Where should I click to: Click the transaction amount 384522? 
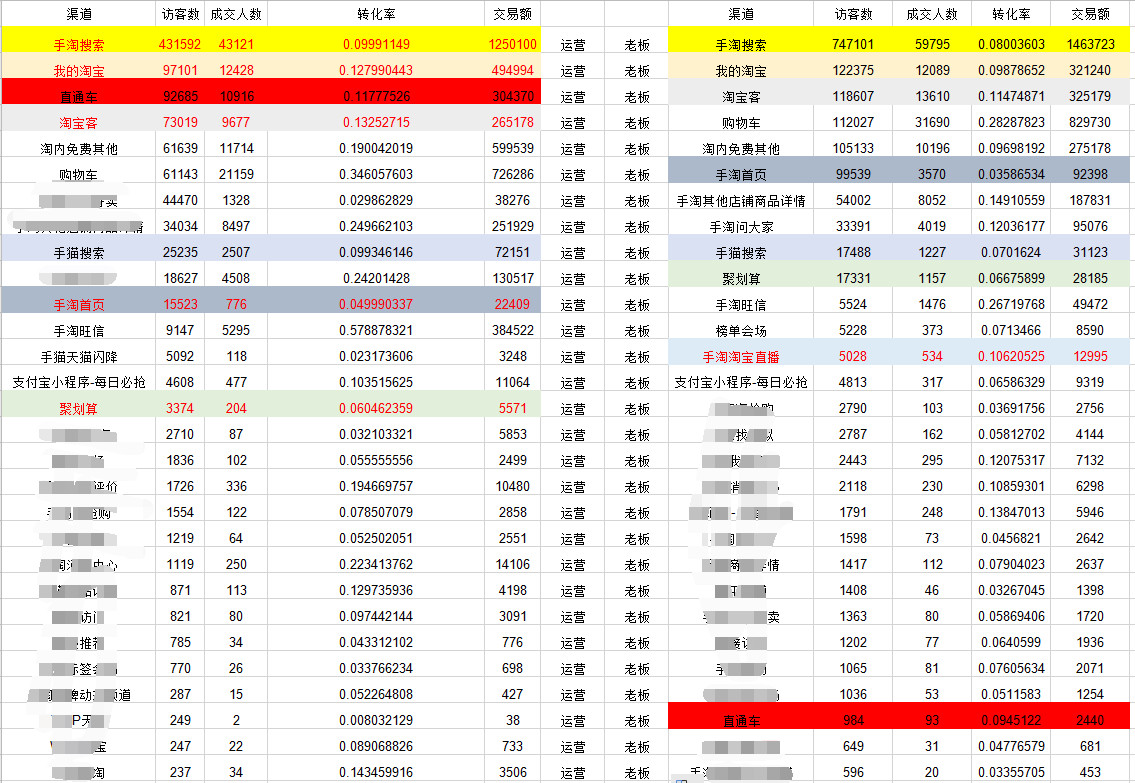coord(512,331)
